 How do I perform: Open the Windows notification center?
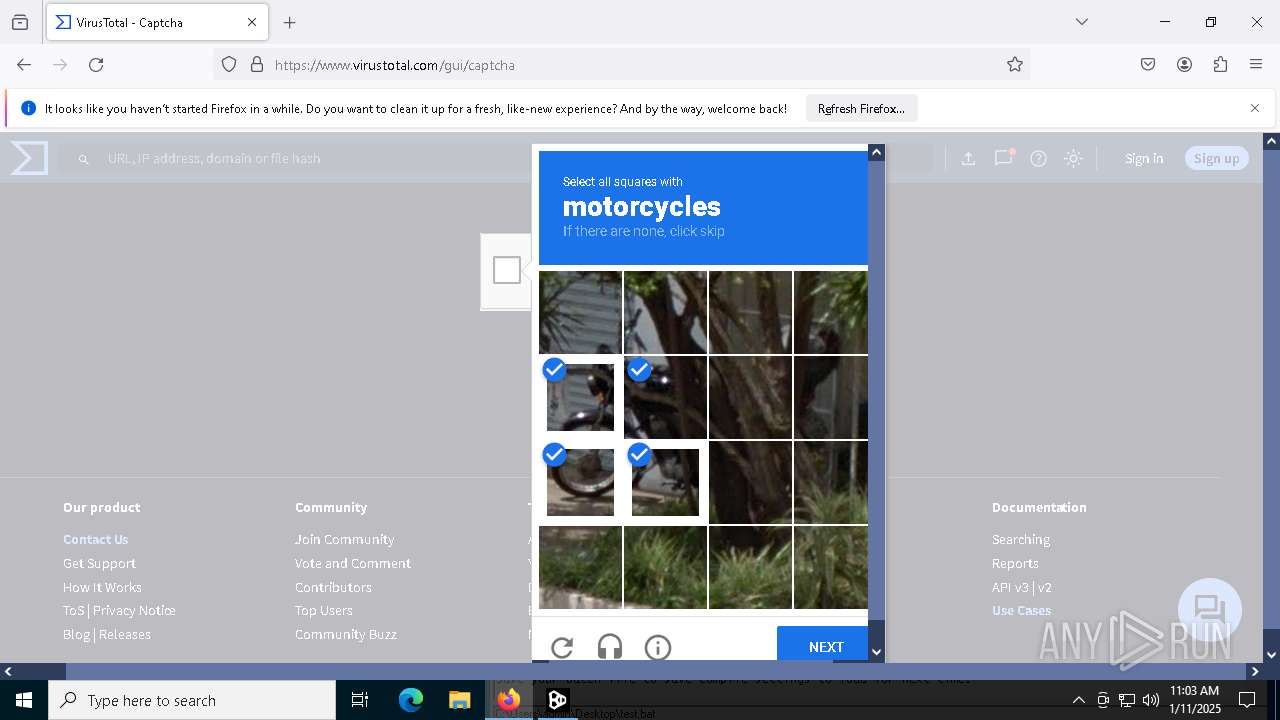click(1247, 700)
